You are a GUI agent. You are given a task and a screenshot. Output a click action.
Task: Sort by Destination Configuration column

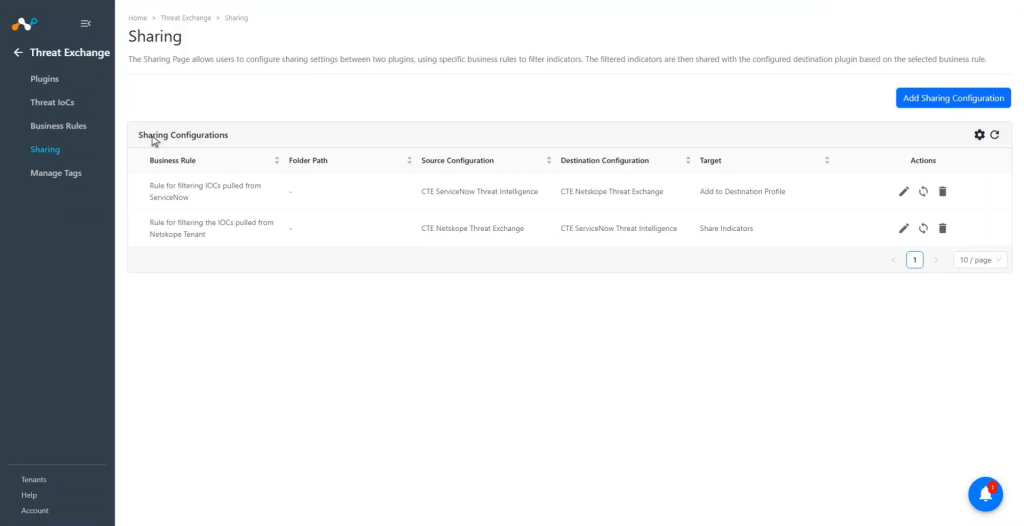(688, 160)
